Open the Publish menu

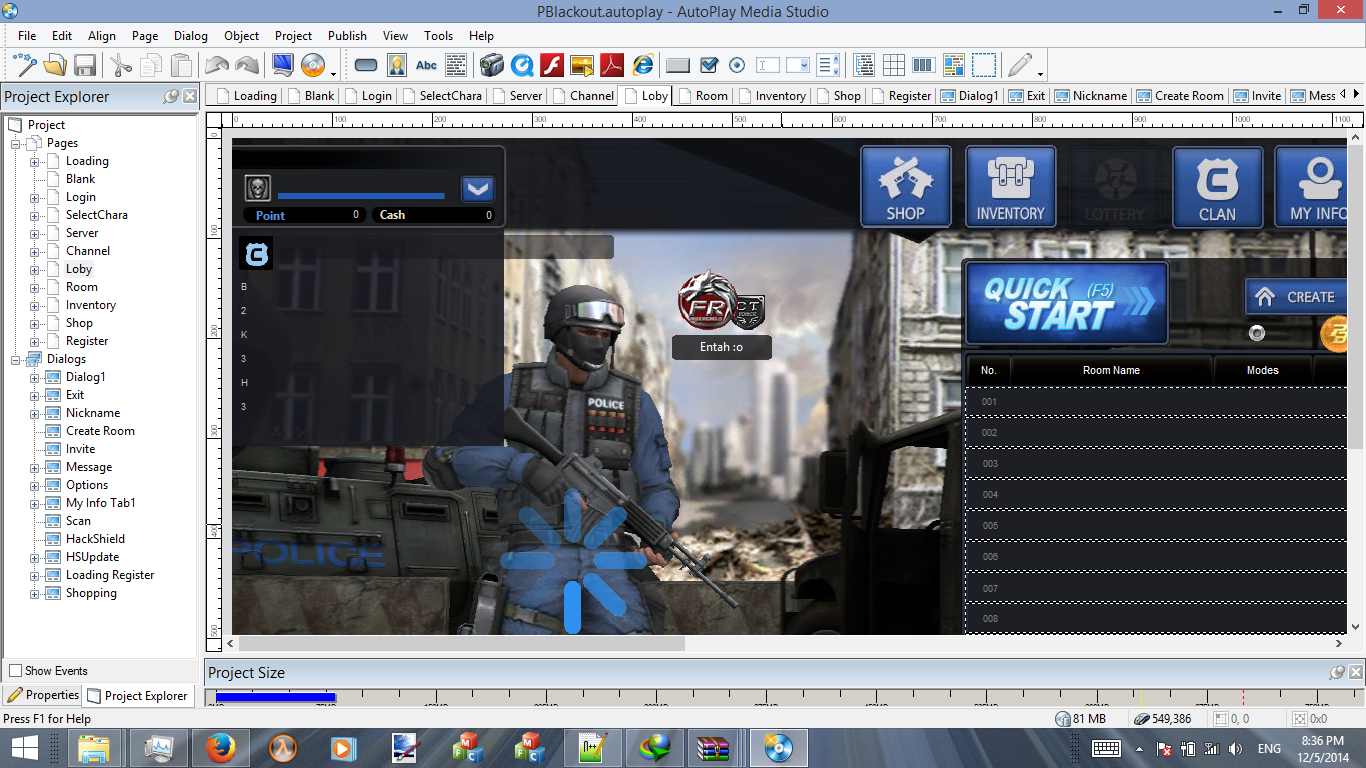(347, 36)
